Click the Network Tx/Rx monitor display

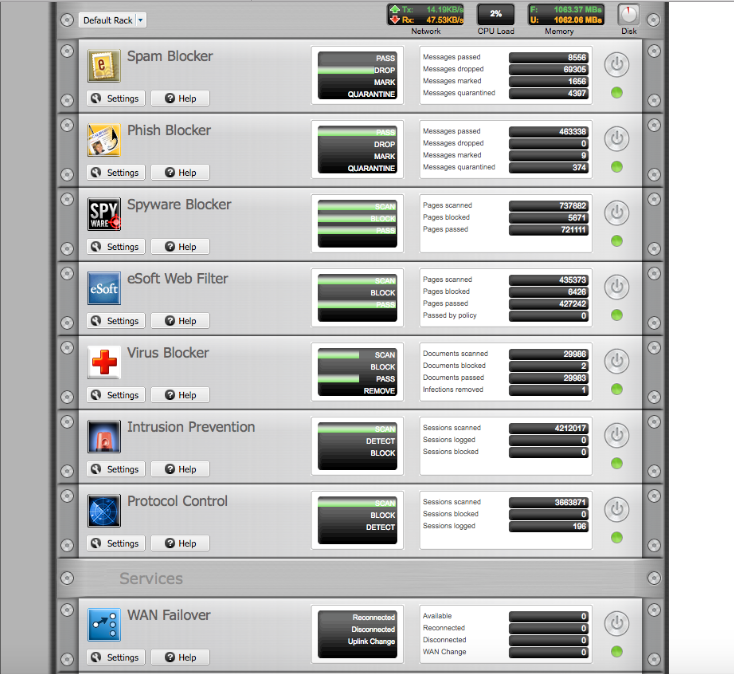coord(426,15)
